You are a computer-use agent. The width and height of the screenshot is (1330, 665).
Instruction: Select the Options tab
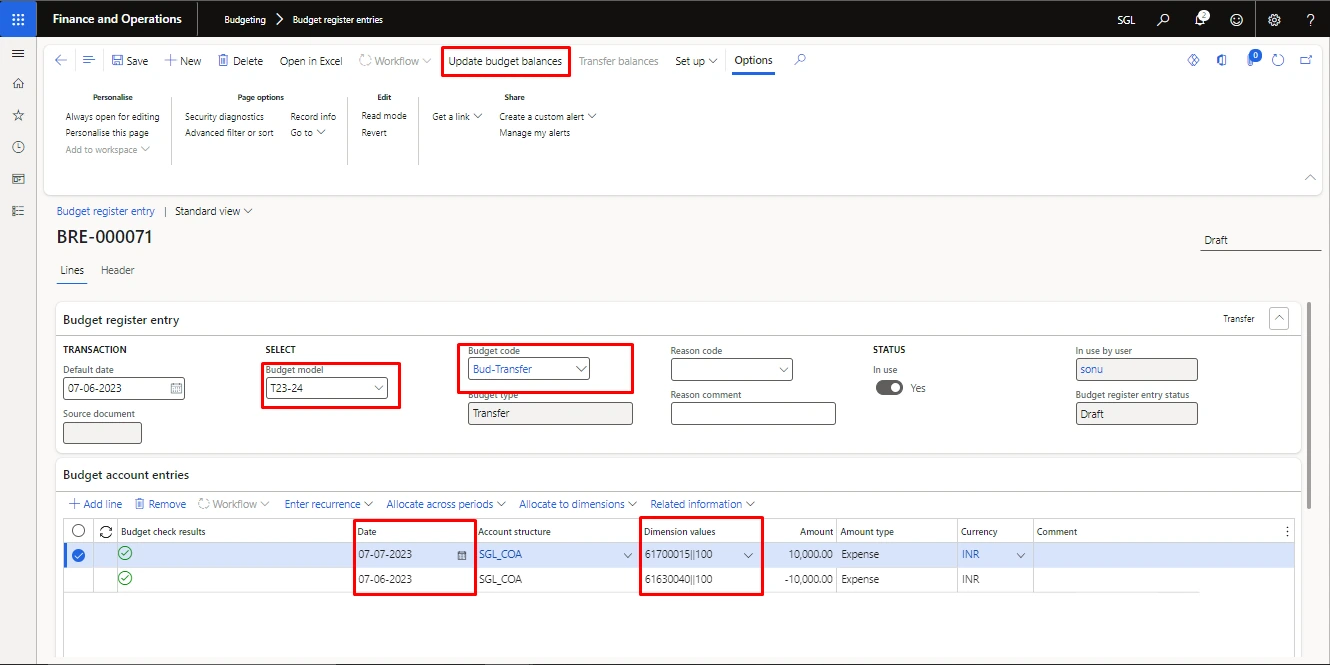click(x=753, y=60)
